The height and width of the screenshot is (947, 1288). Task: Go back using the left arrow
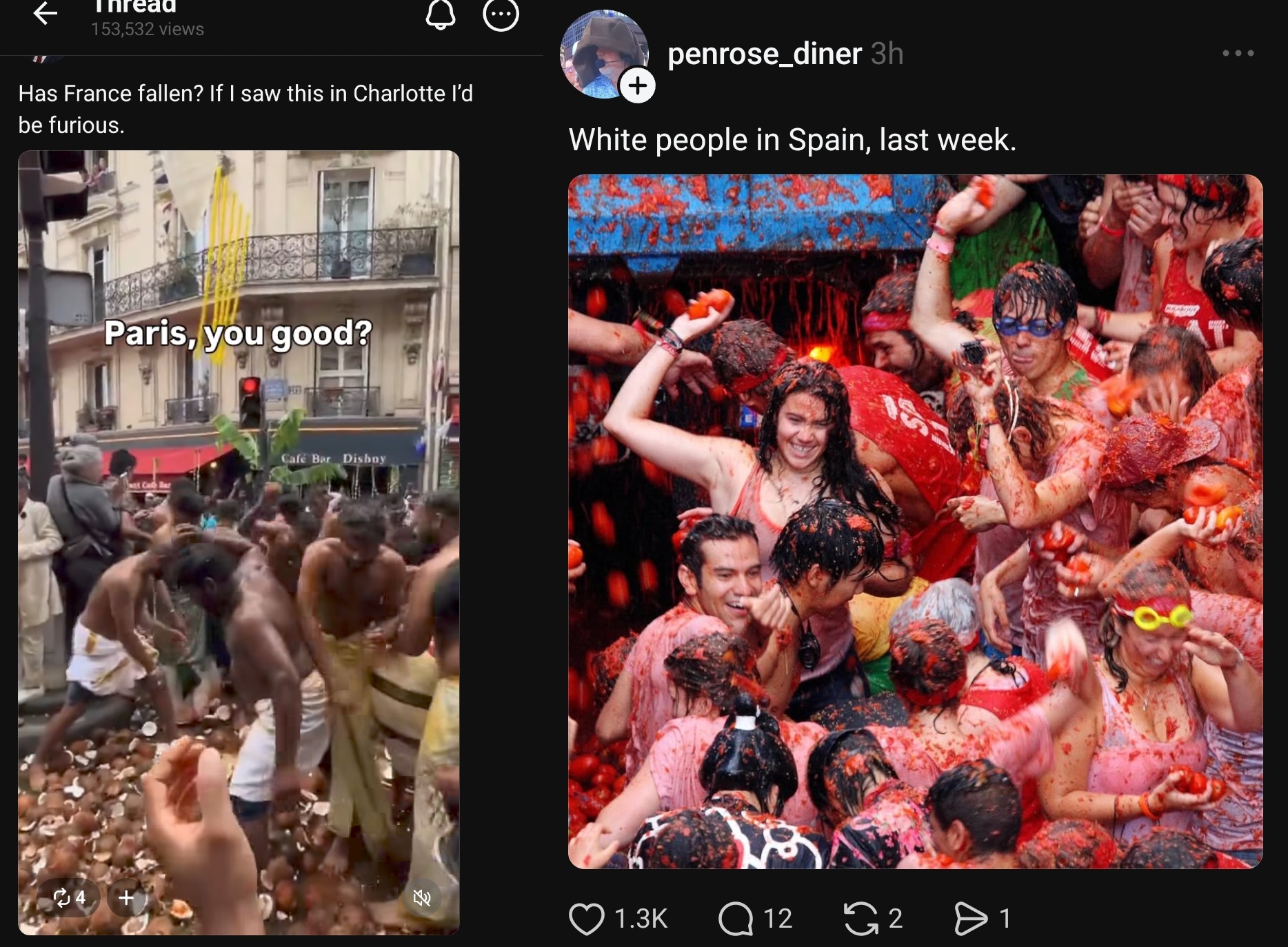click(46, 12)
